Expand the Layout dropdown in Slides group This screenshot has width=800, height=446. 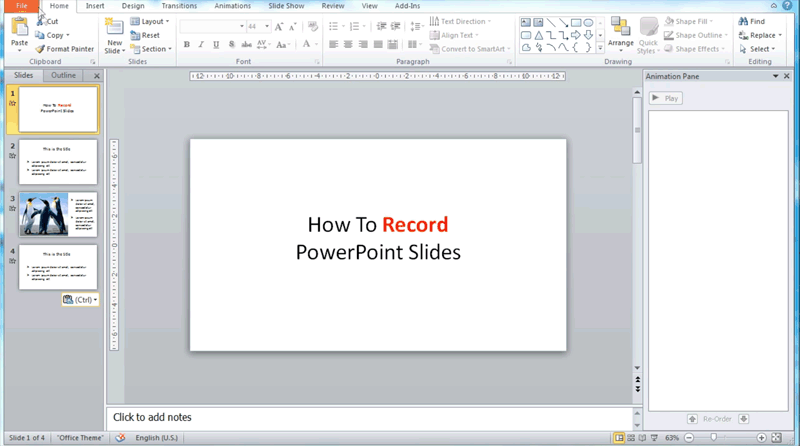150,21
